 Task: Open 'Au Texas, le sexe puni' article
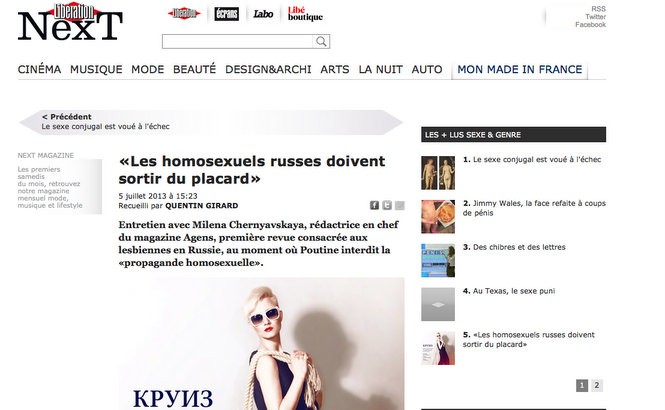pyautogui.click(x=514, y=291)
